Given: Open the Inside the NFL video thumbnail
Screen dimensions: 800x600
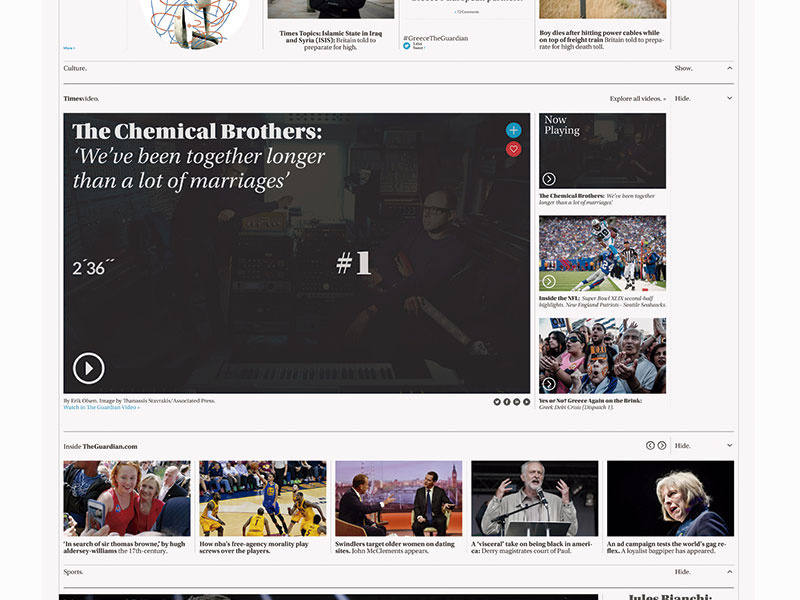Looking at the screenshot, I should coord(603,254).
